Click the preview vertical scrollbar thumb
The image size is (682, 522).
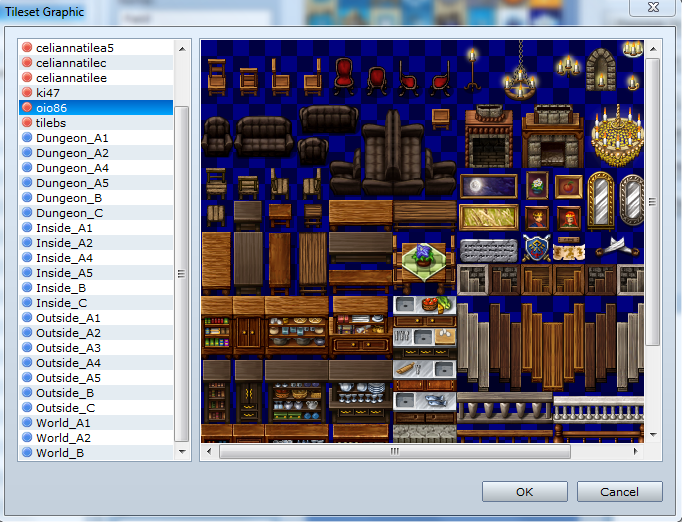tap(652, 201)
